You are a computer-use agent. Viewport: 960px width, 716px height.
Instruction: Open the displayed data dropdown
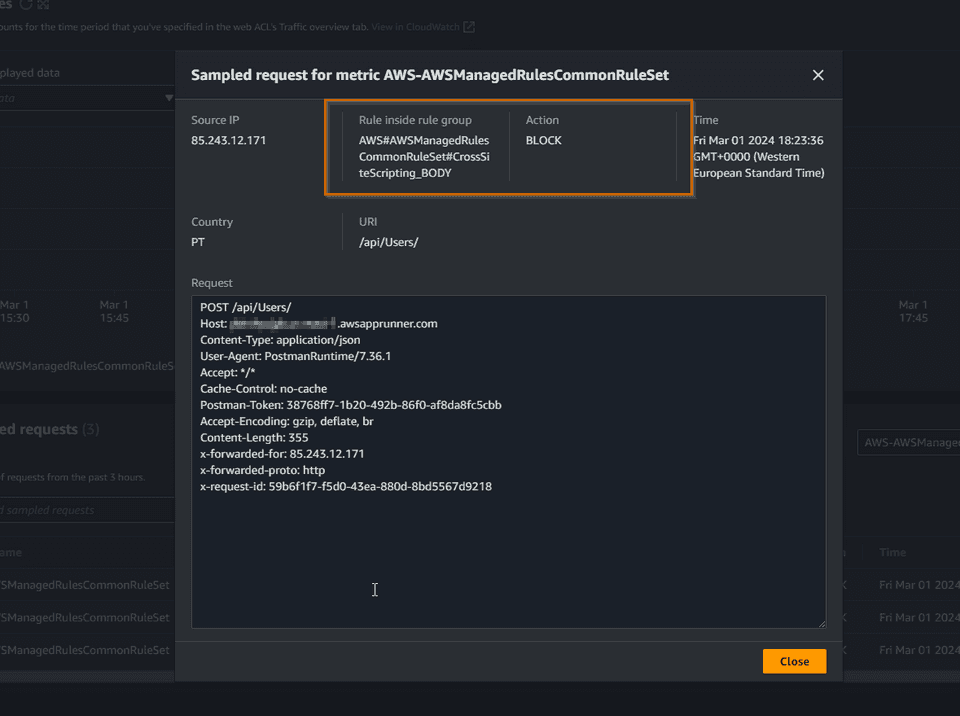85,97
